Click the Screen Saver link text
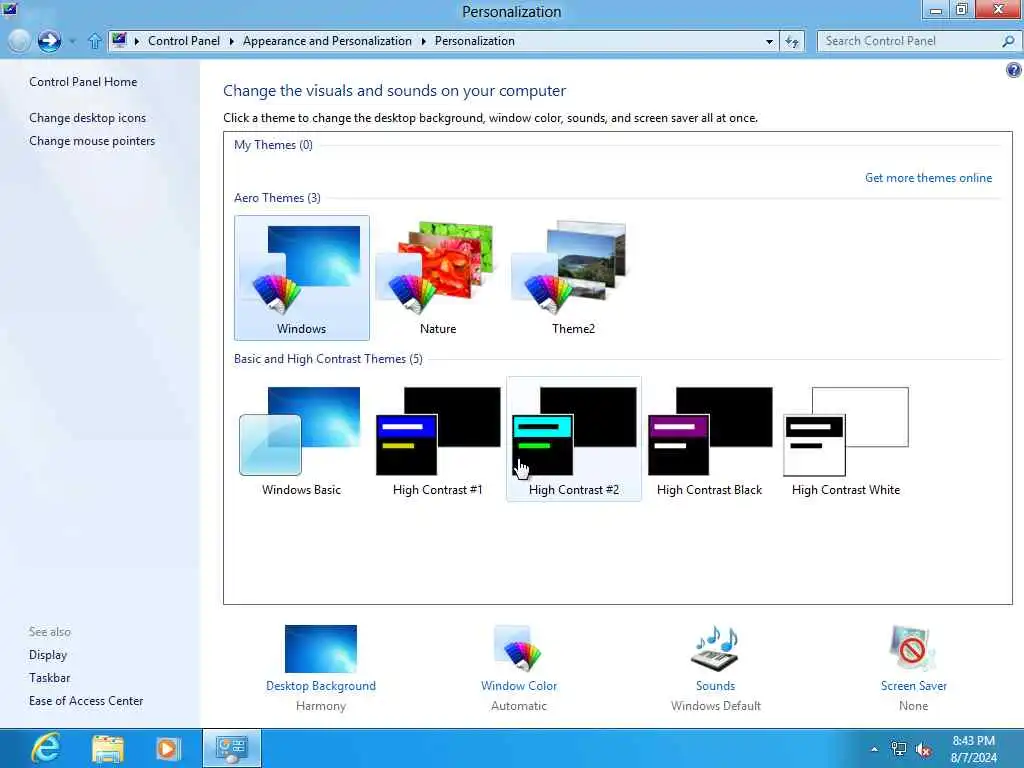Image resolution: width=1024 pixels, height=768 pixels. coord(913,686)
